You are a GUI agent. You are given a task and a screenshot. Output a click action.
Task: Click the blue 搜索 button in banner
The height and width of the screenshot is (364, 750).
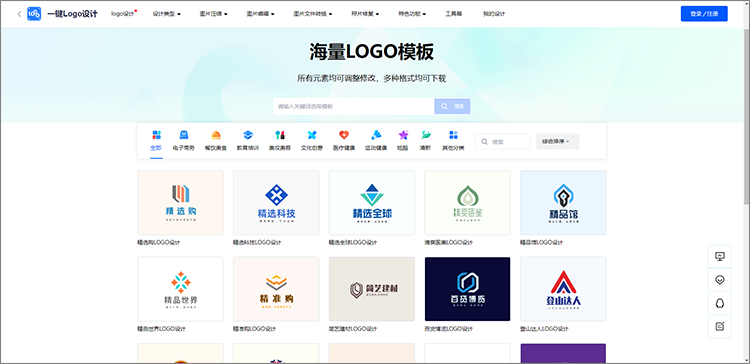click(452, 106)
